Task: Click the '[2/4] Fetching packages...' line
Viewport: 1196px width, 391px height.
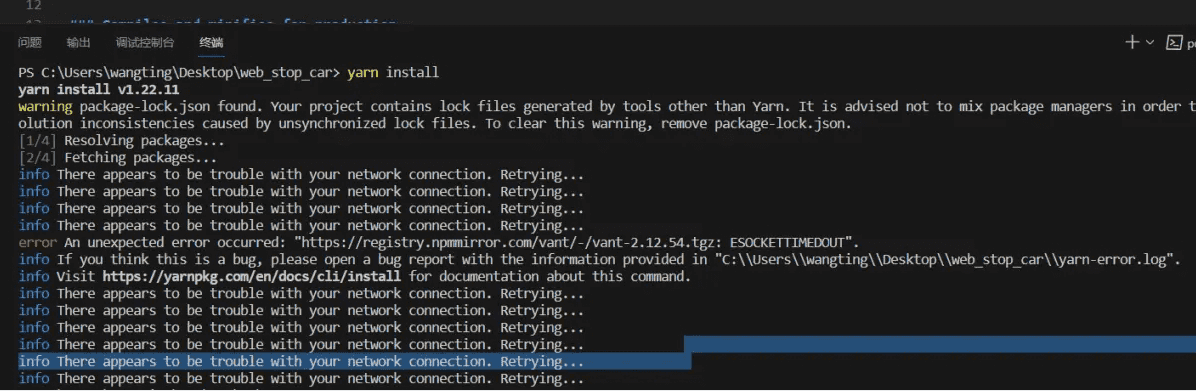Action: coord(117,158)
